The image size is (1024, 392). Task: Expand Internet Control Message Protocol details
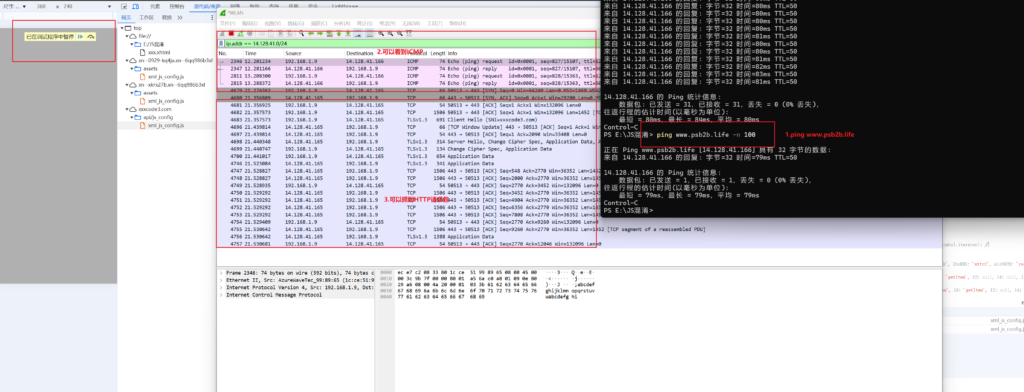coord(221,295)
